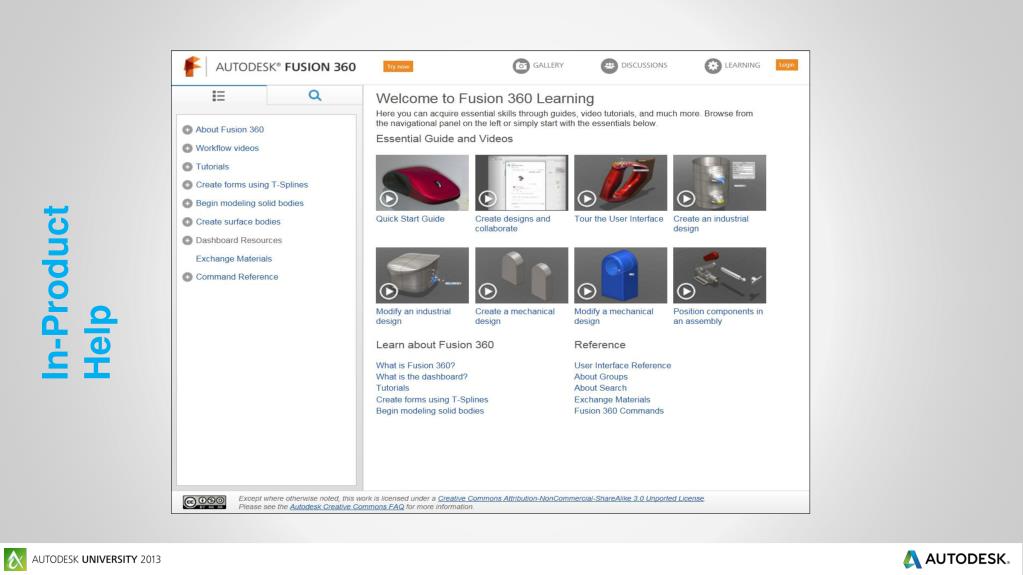Click the orange Login button

pyautogui.click(x=786, y=65)
